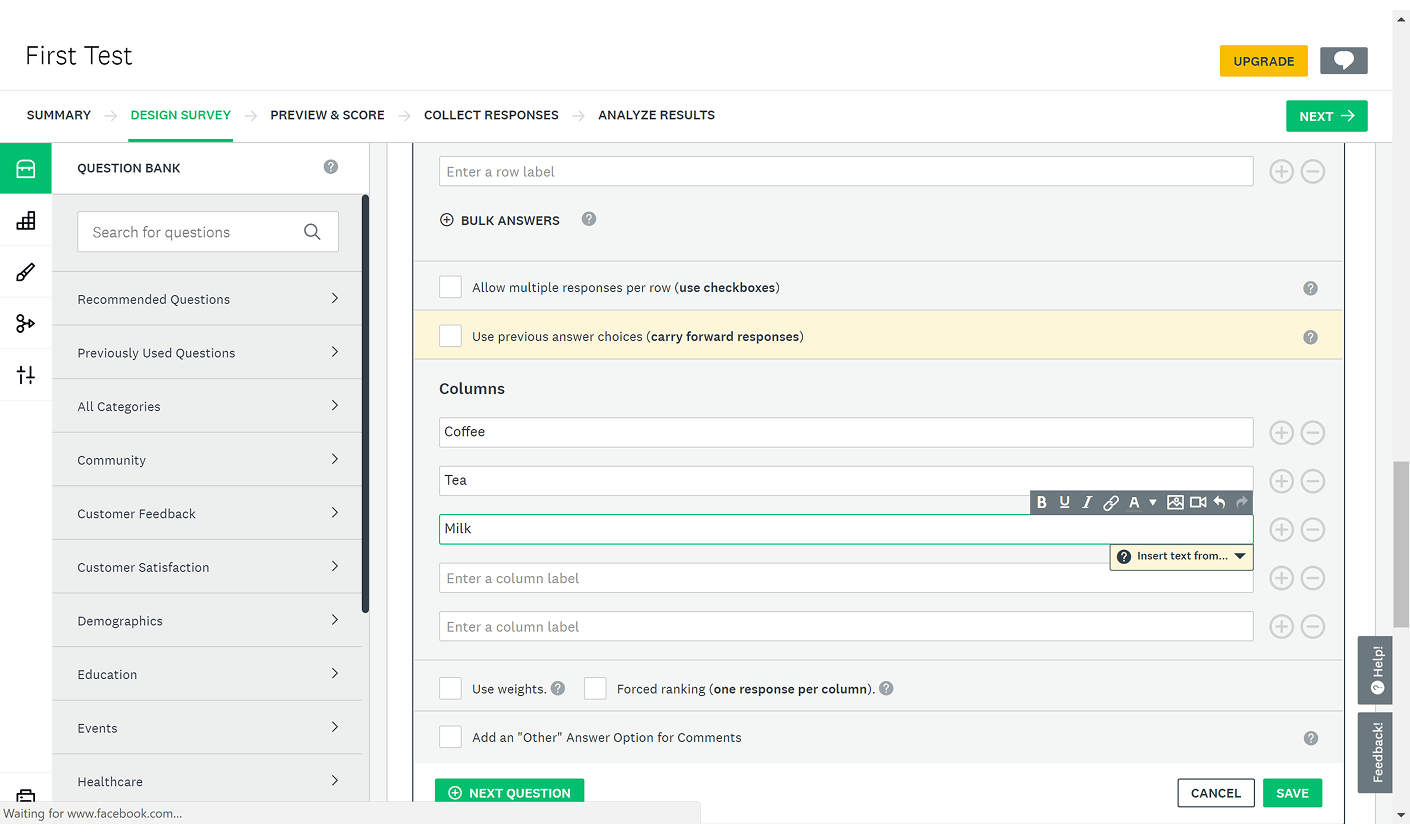
Task: Enable multiple responses per row checkboxes
Action: 450,287
